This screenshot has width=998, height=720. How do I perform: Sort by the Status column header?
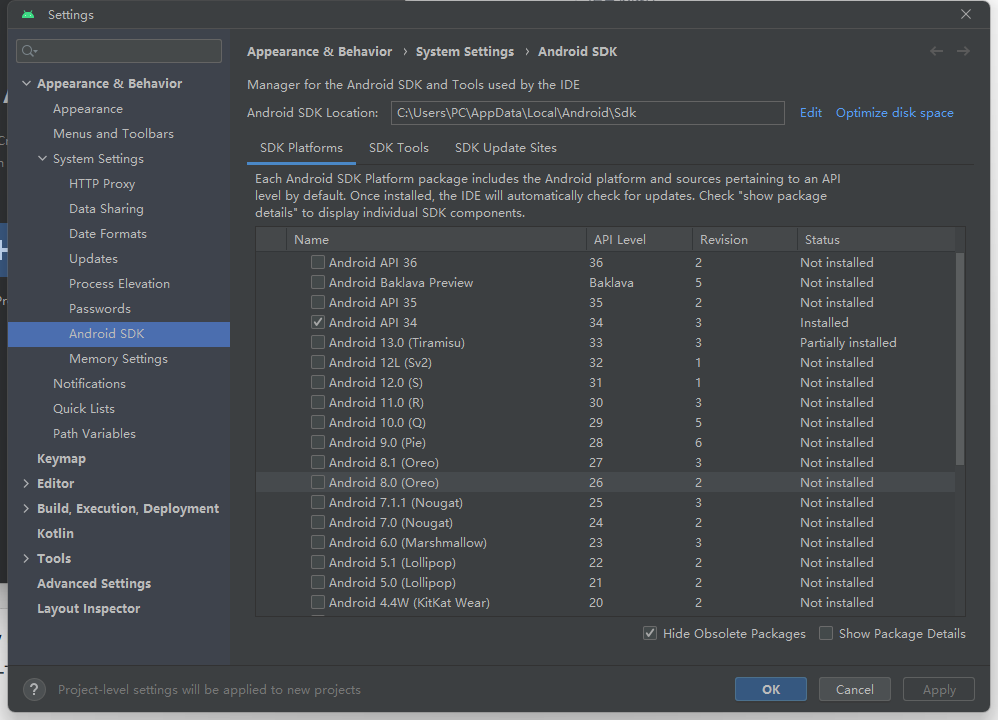[876, 239]
